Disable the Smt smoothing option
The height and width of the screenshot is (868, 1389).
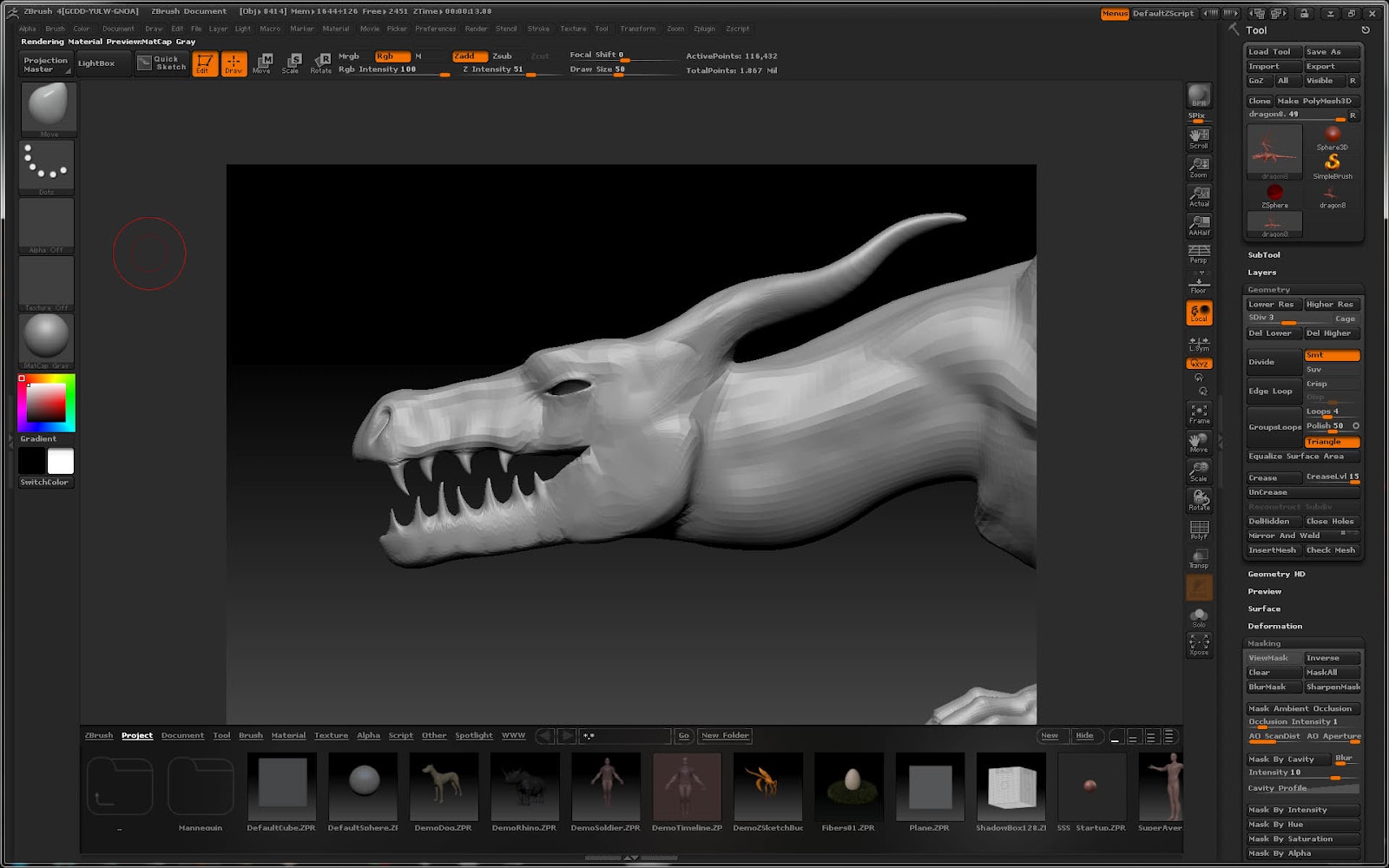(x=1332, y=355)
